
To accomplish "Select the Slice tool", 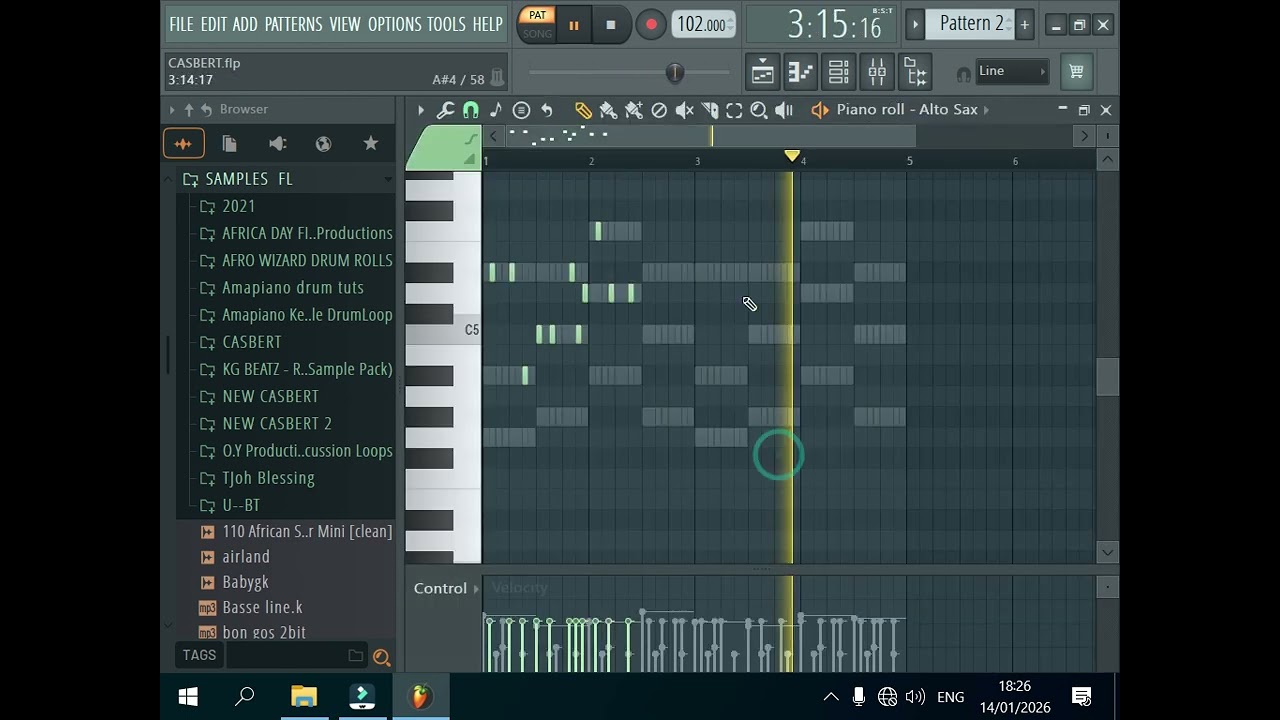I will [x=710, y=110].
